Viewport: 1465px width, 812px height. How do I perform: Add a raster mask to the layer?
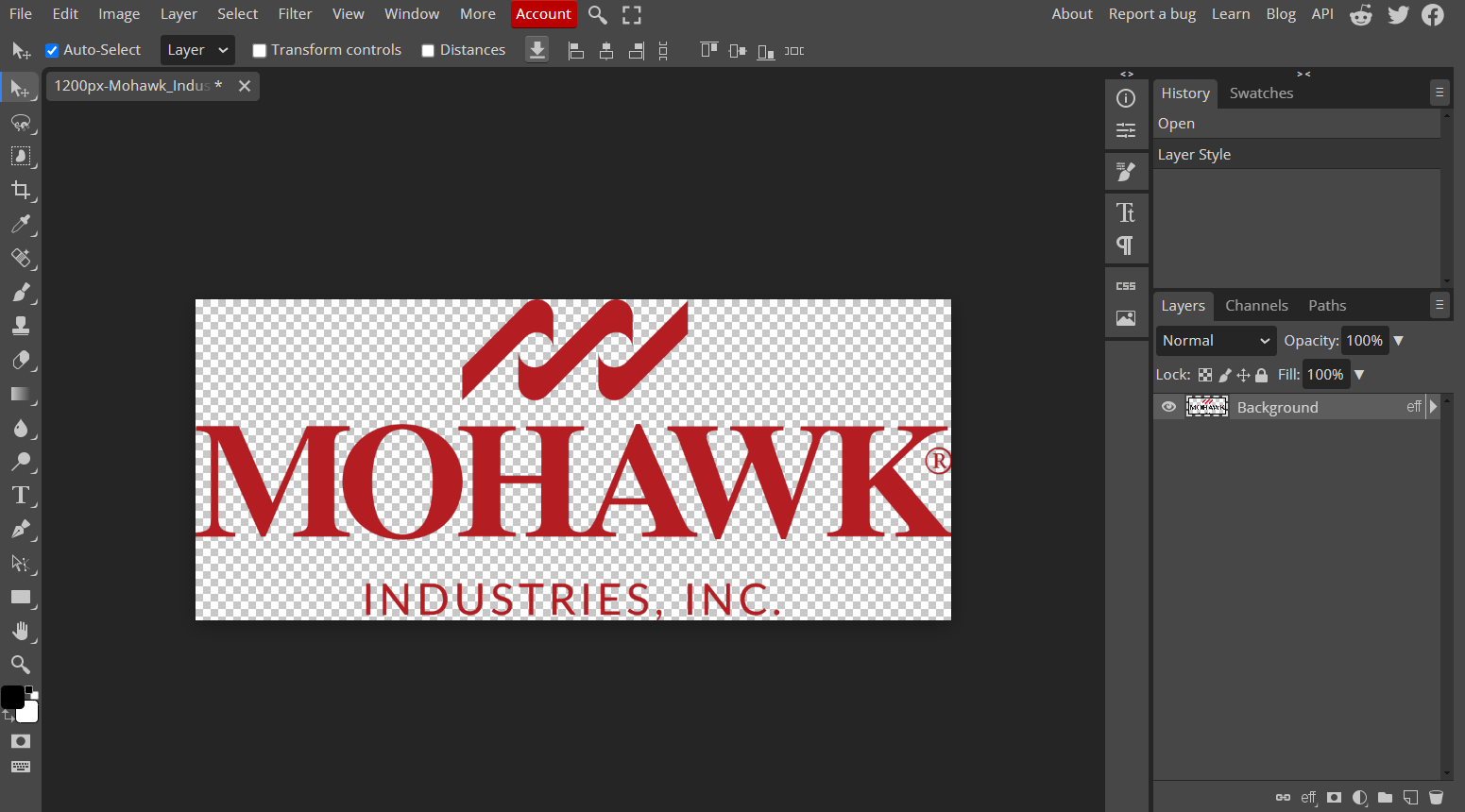click(1334, 798)
